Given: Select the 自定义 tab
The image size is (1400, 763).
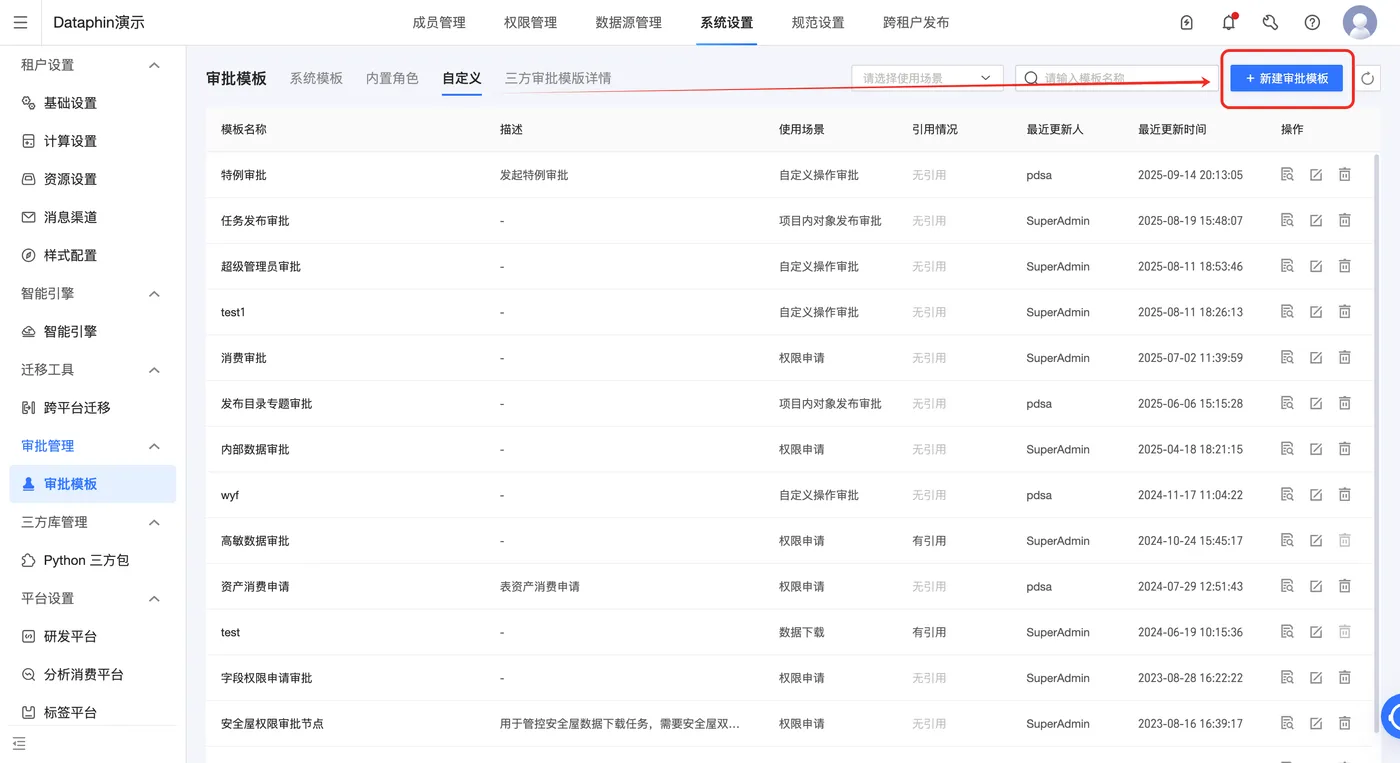Looking at the screenshot, I should pyautogui.click(x=462, y=78).
